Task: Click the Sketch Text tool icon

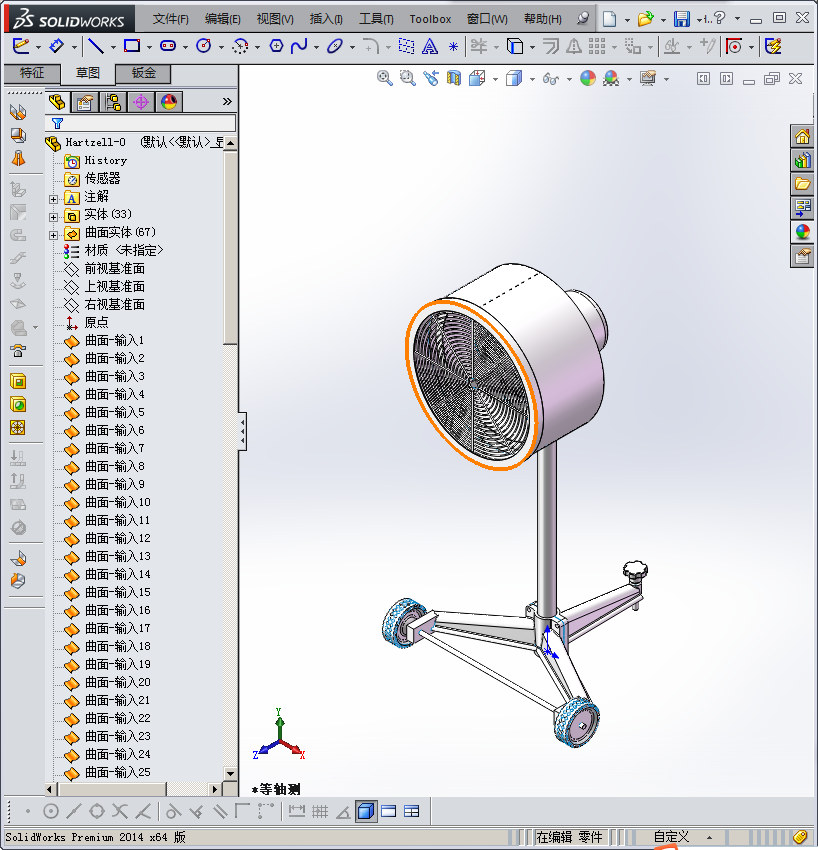Action: click(430, 47)
